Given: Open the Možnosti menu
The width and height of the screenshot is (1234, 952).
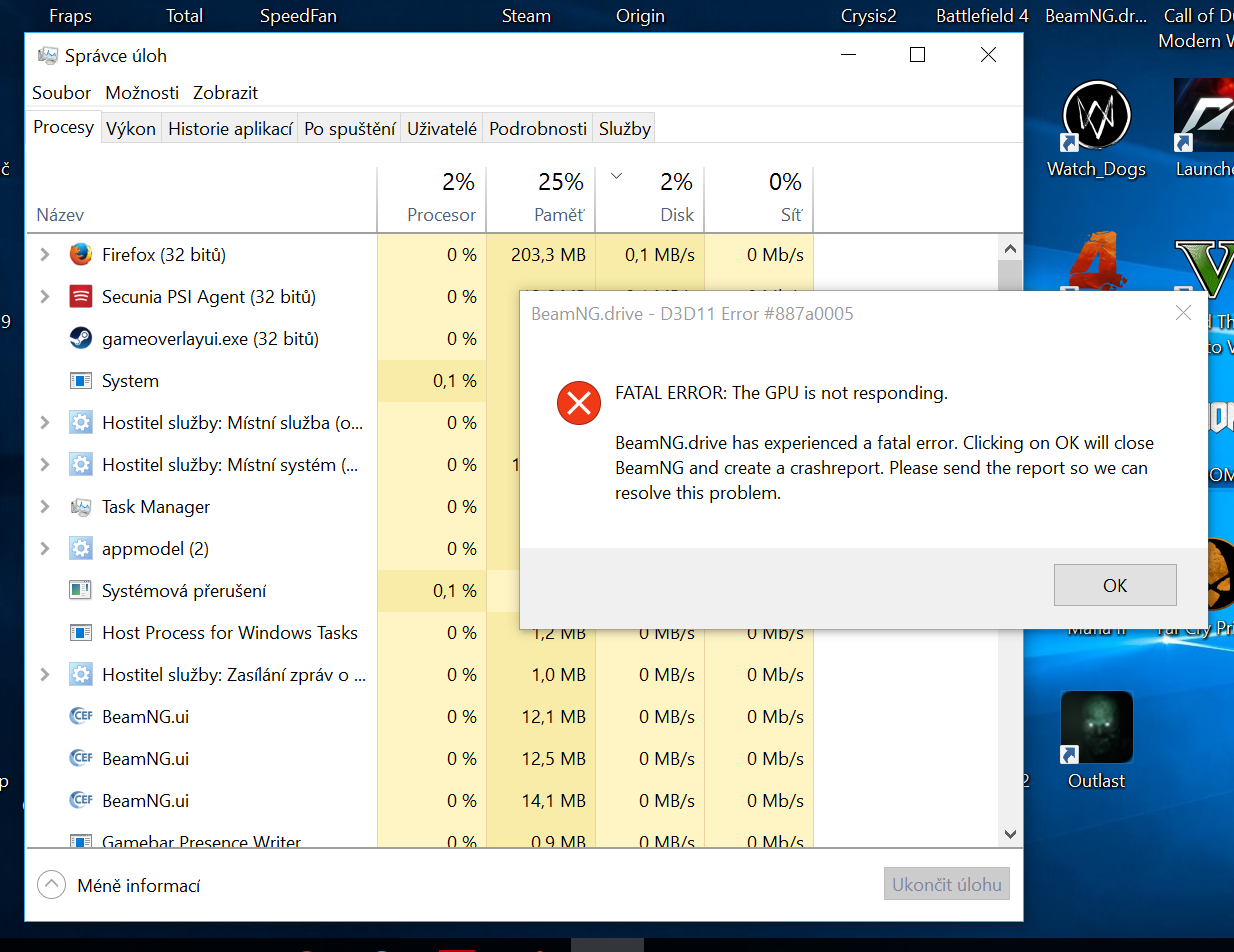Looking at the screenshot, I should [142, 93].
